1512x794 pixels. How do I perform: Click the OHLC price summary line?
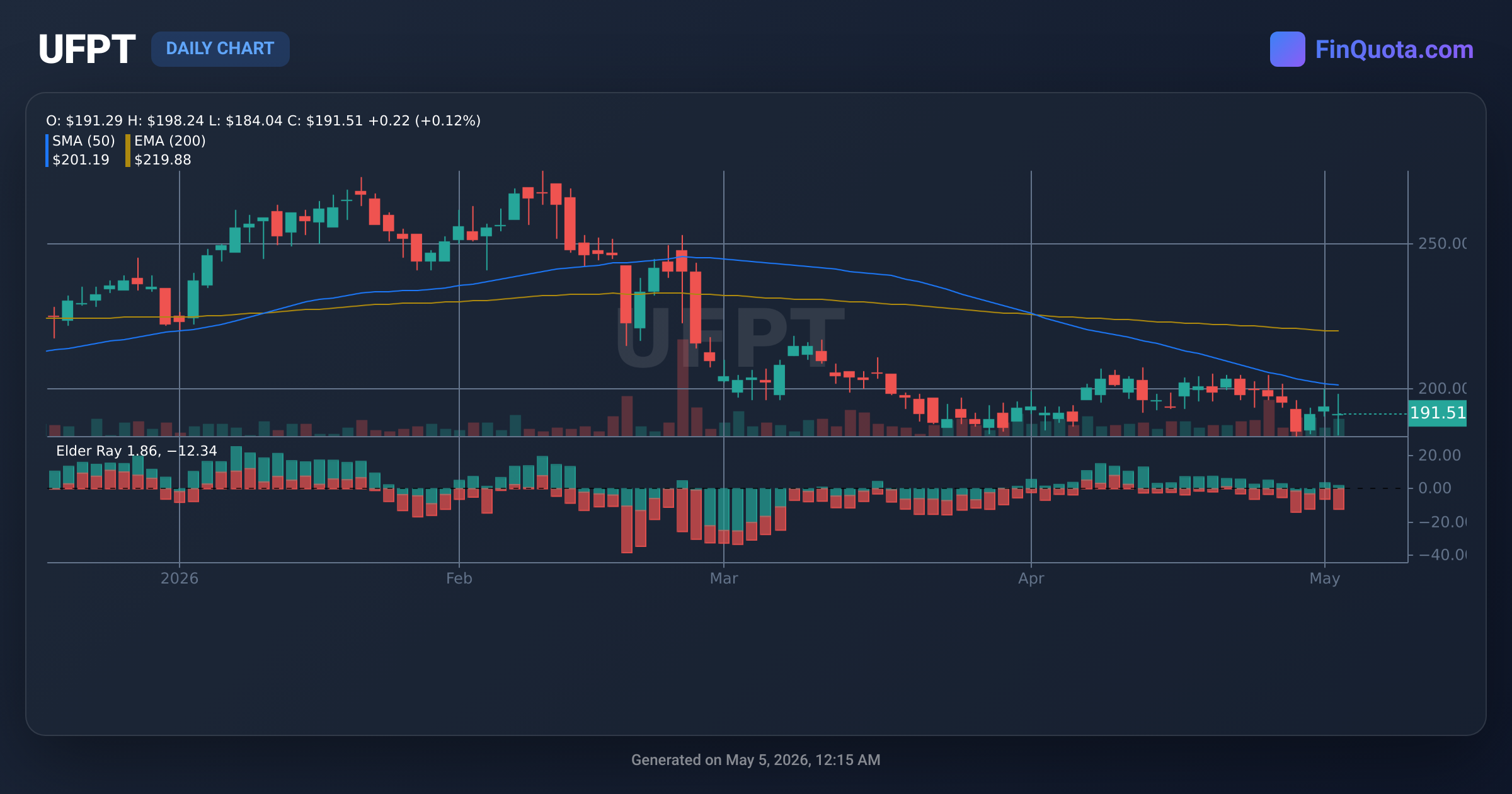[263, 120]
